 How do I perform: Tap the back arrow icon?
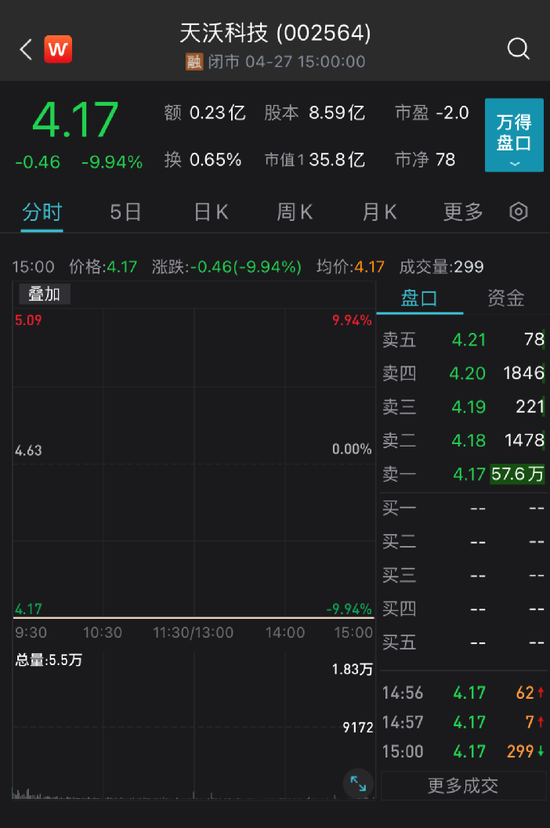pos(26,49)
